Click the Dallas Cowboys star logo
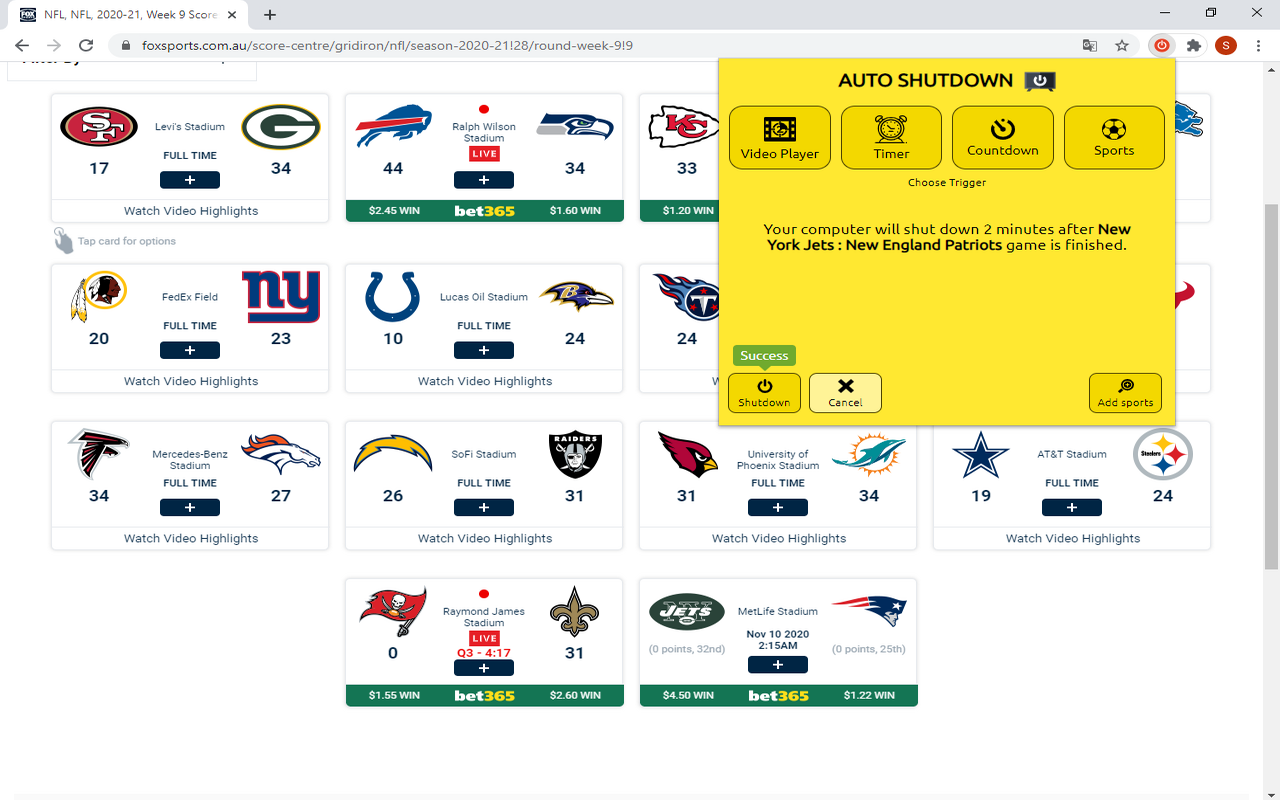This screenshot has width=1280, height=800. pyautogui.click(x=981, y=454)
